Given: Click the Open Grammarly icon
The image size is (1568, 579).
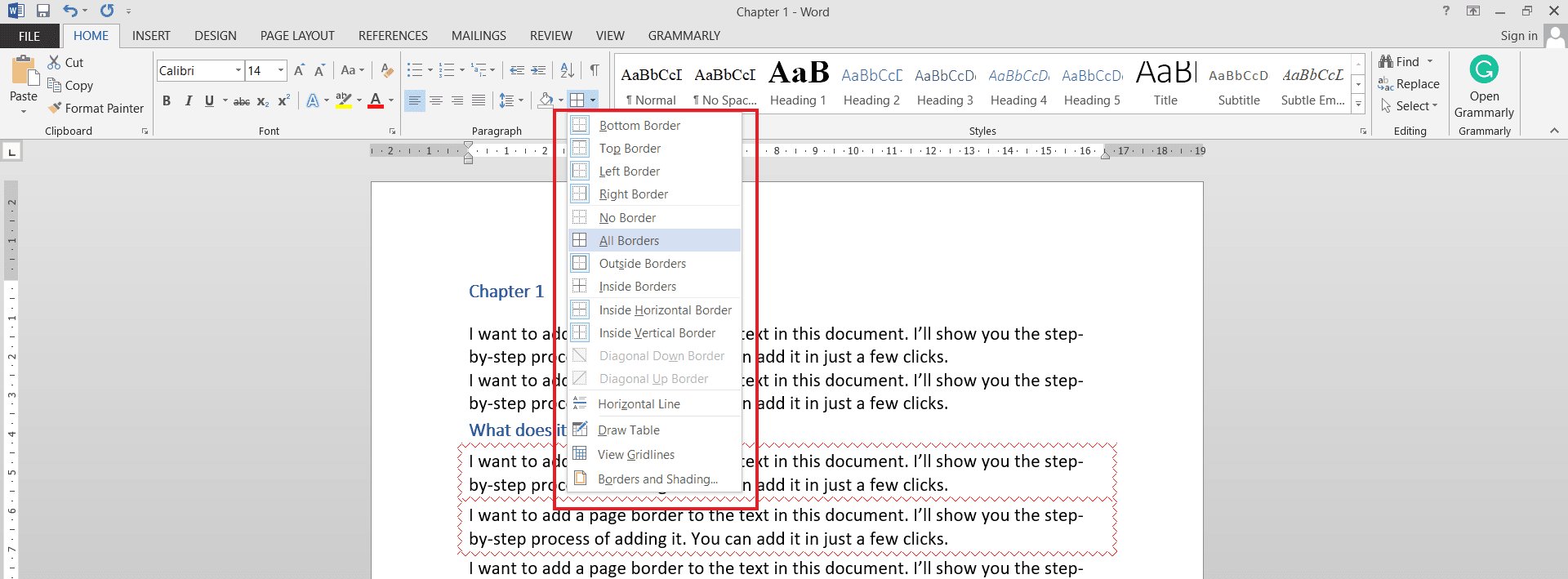Looking at the screenshot, I should tap(1484, 69).
